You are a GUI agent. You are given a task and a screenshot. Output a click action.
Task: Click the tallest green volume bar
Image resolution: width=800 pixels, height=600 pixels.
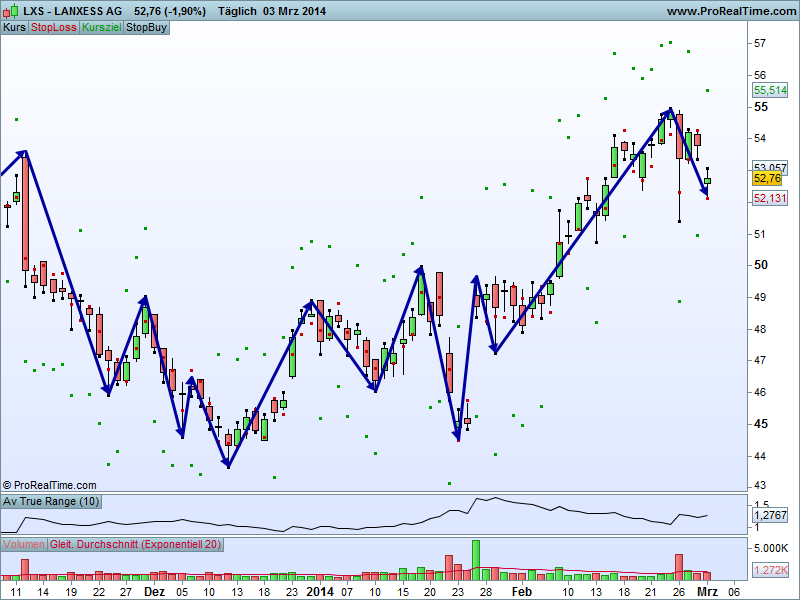click(x=476, y=560)
